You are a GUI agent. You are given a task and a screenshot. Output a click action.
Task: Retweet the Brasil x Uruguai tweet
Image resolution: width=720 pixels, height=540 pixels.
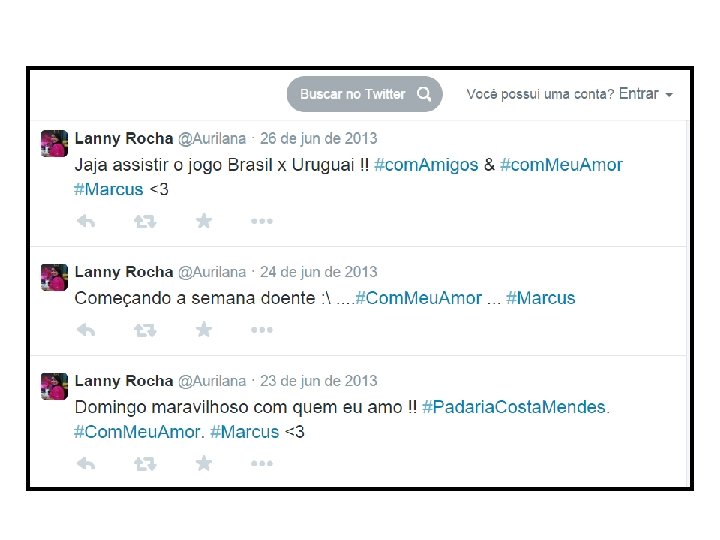pos(145,222)
